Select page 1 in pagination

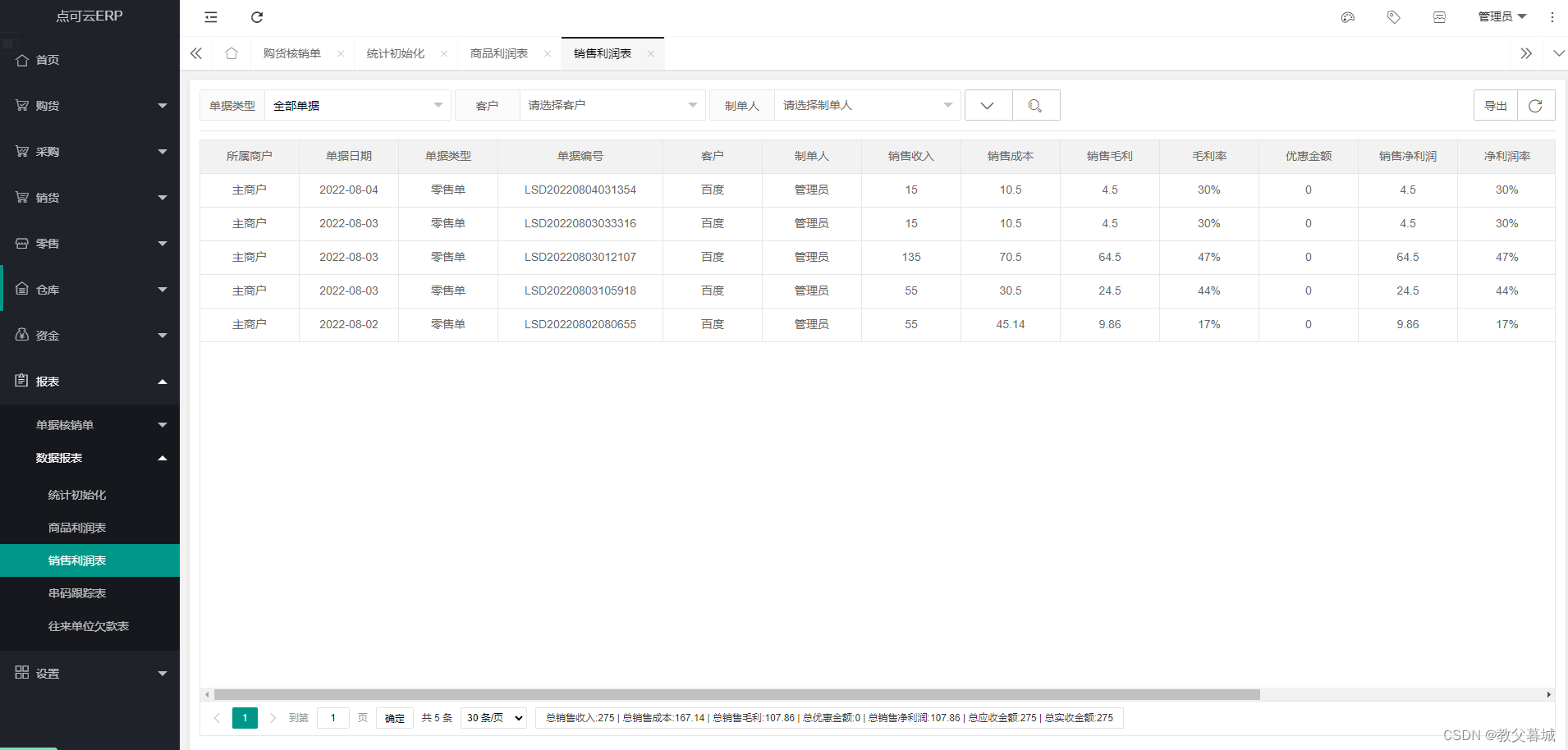pos(245,718)
